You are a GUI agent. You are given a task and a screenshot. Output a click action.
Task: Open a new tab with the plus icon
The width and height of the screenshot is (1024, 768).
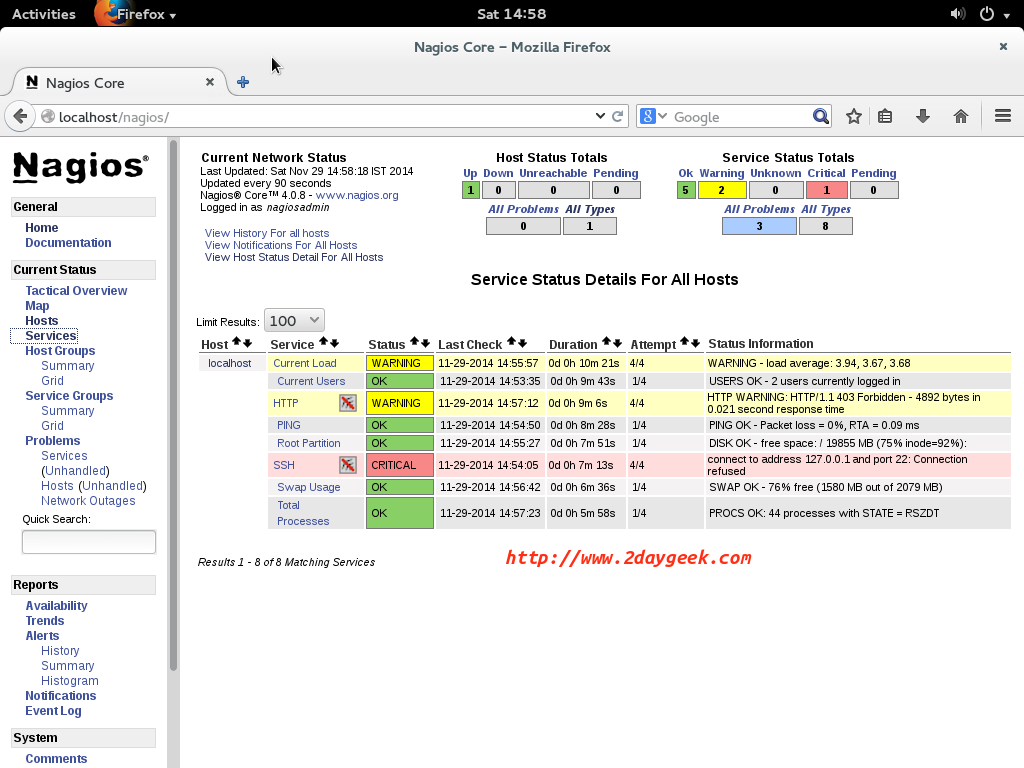click(243, 82)
